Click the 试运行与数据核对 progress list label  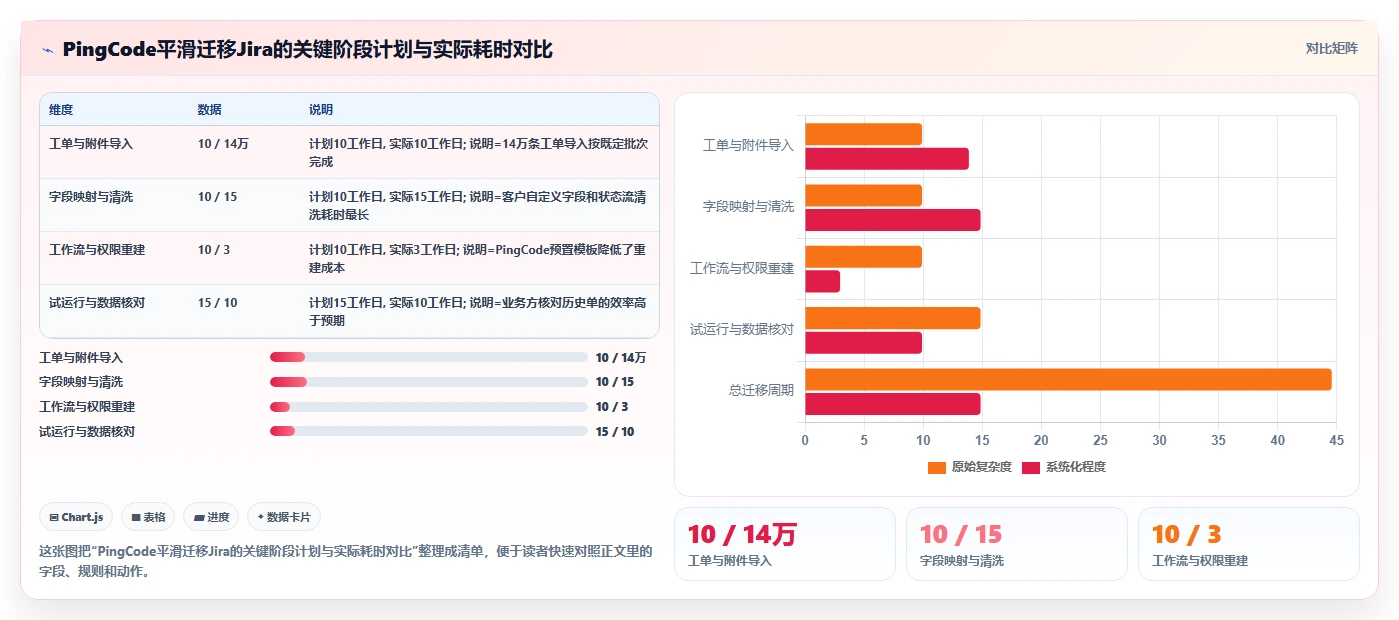87,432
